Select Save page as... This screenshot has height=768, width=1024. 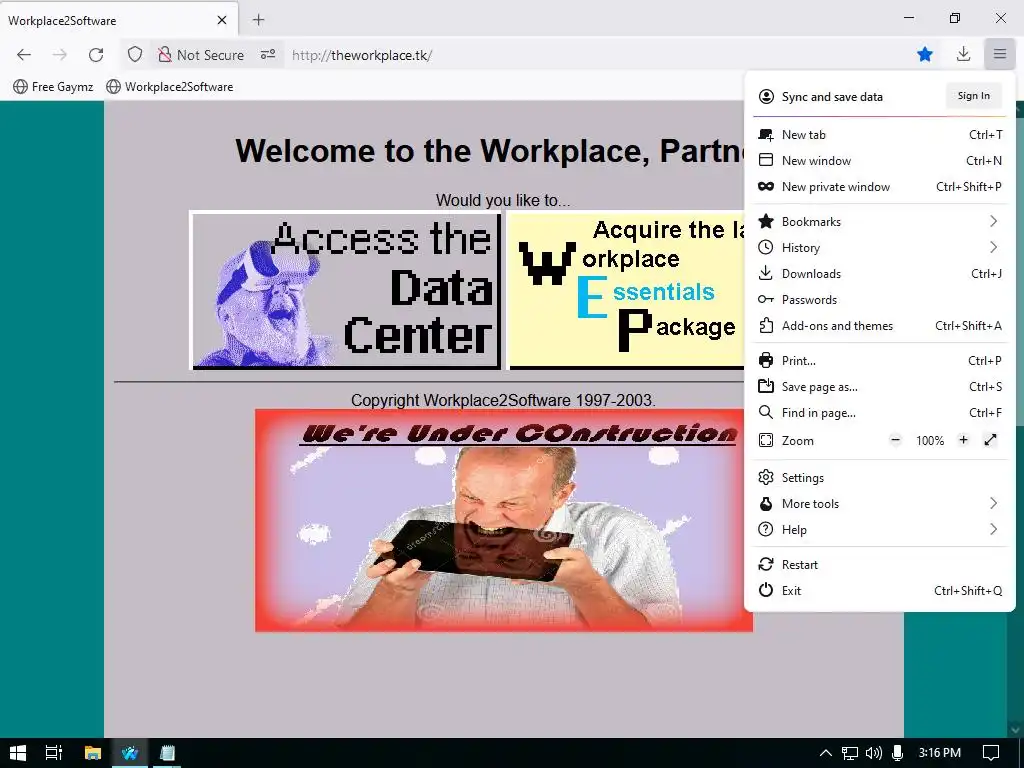point(880,387)
